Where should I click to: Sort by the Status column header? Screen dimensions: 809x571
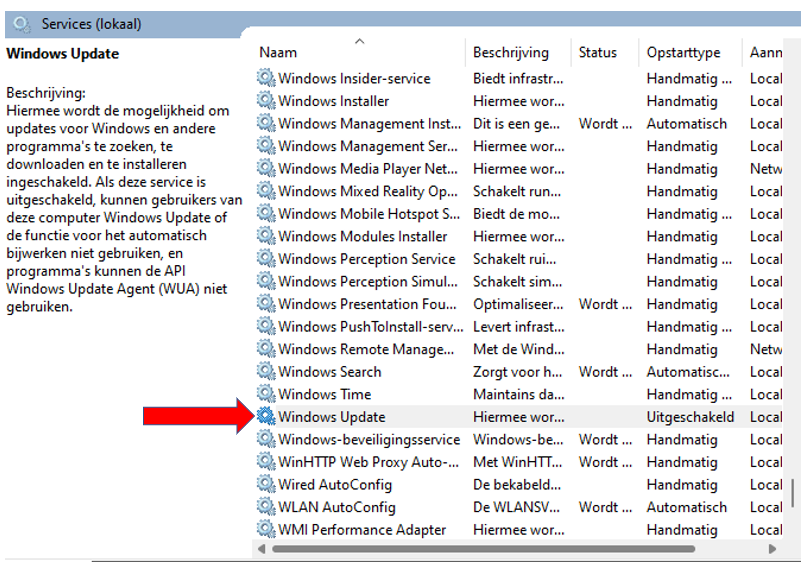point(597,53)
